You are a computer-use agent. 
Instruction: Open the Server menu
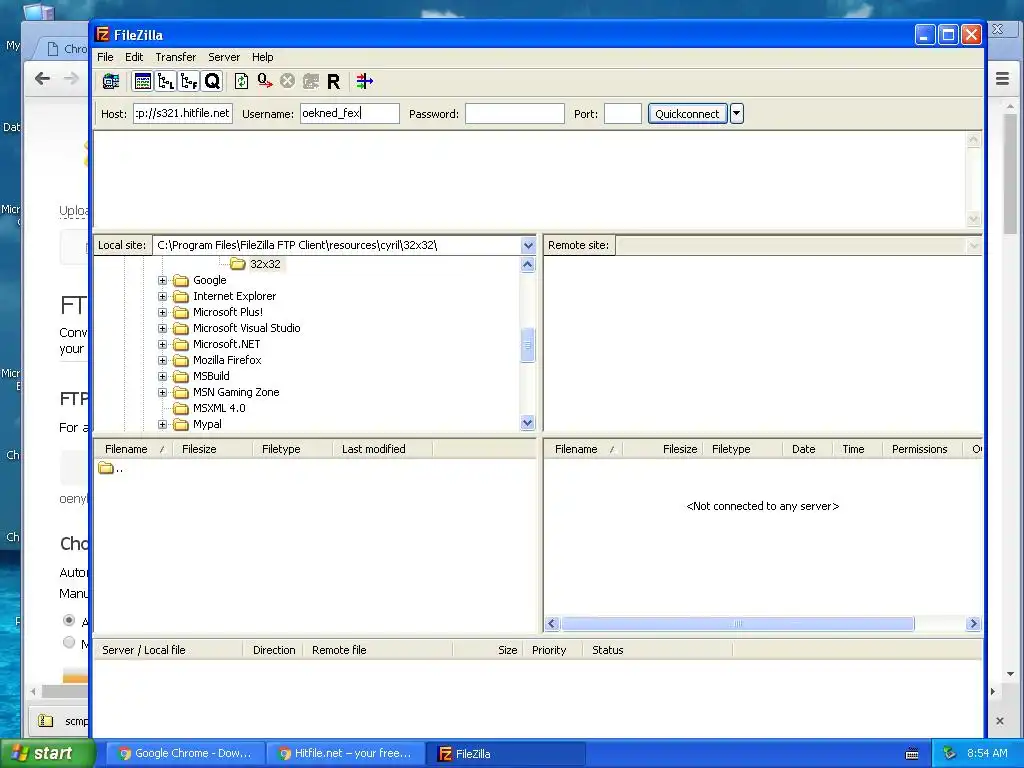[x=224, y=57]
